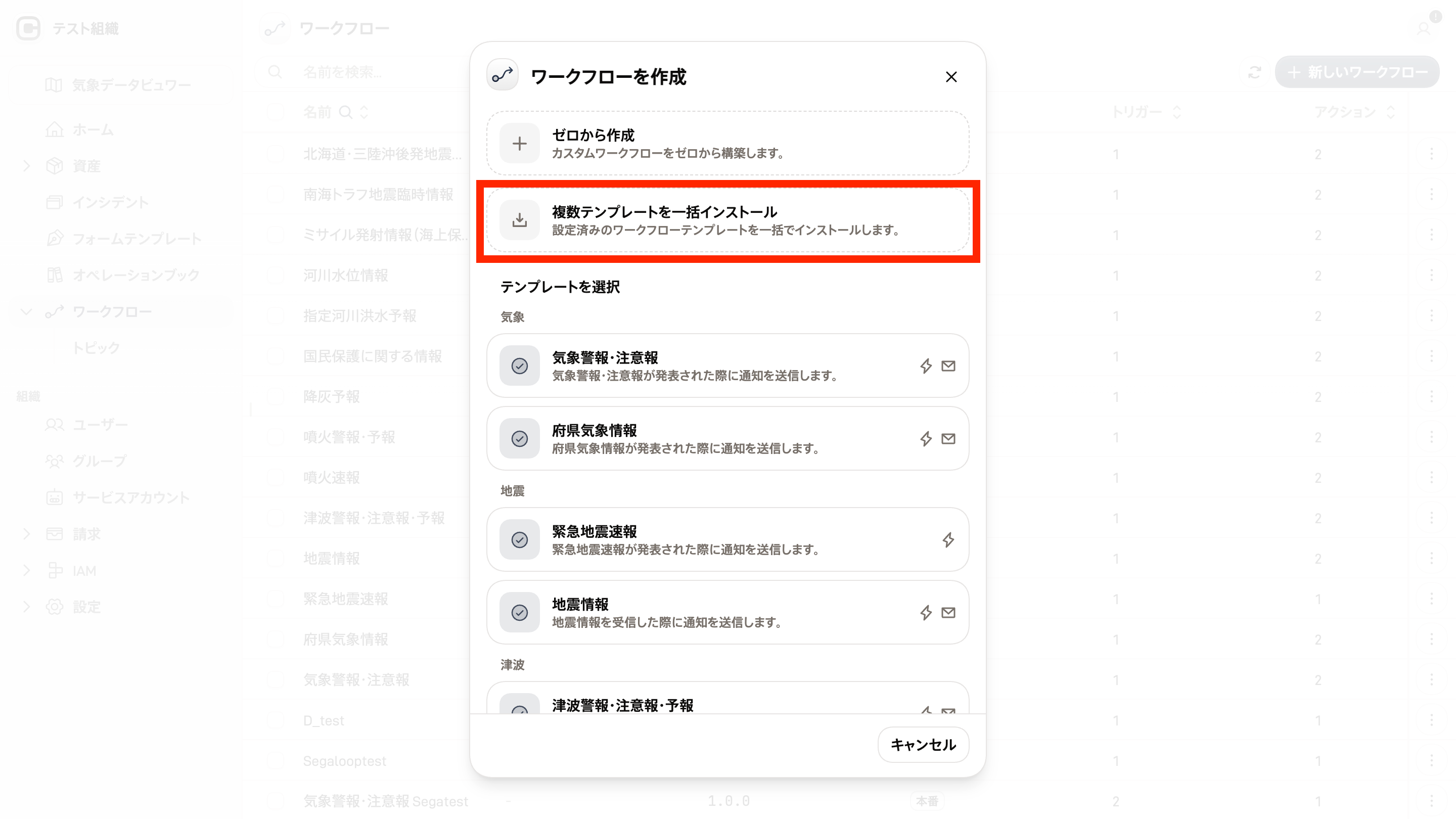The width and height of the screenshot is (1456, 819).
Task: Expand the 資産 sidebar section
Action: (x=27, y=166)
